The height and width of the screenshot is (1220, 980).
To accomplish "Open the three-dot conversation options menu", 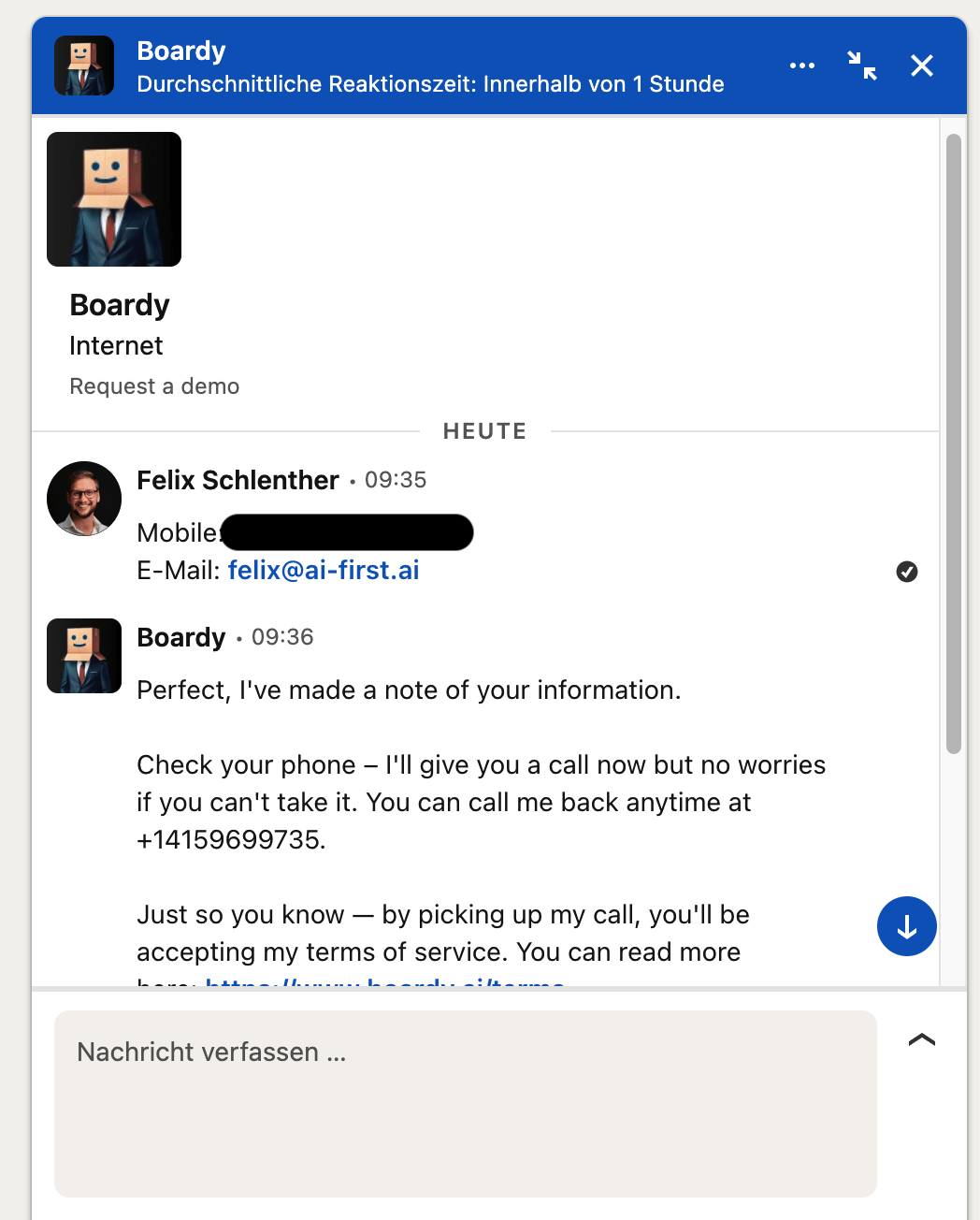I will click(801, 65).
